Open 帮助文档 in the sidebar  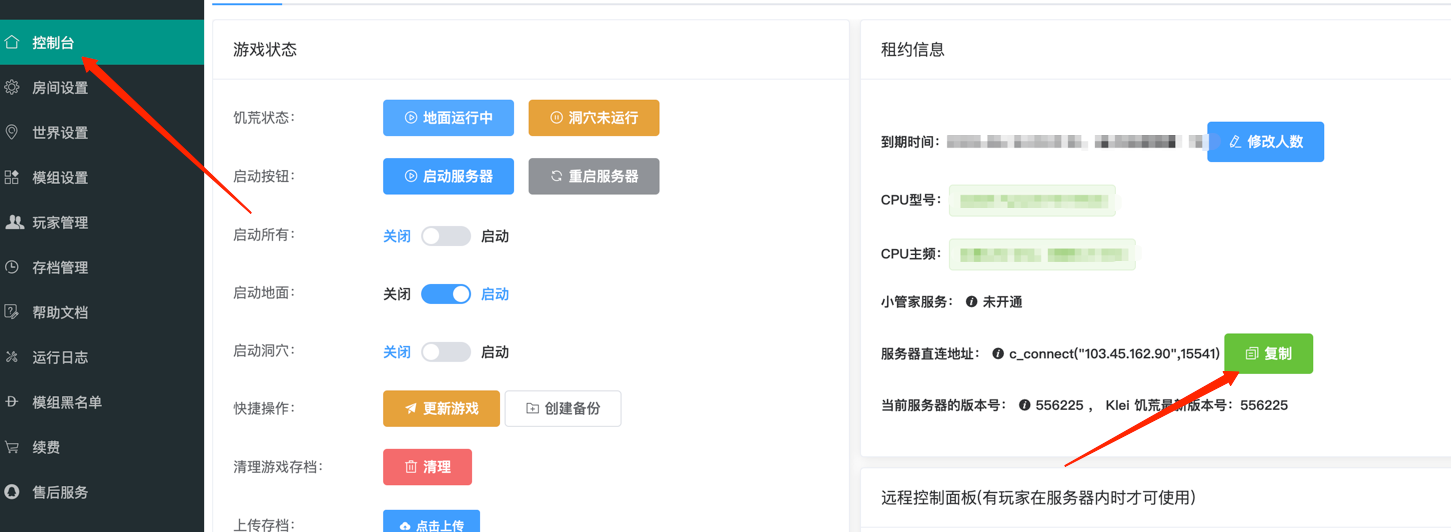60,312
